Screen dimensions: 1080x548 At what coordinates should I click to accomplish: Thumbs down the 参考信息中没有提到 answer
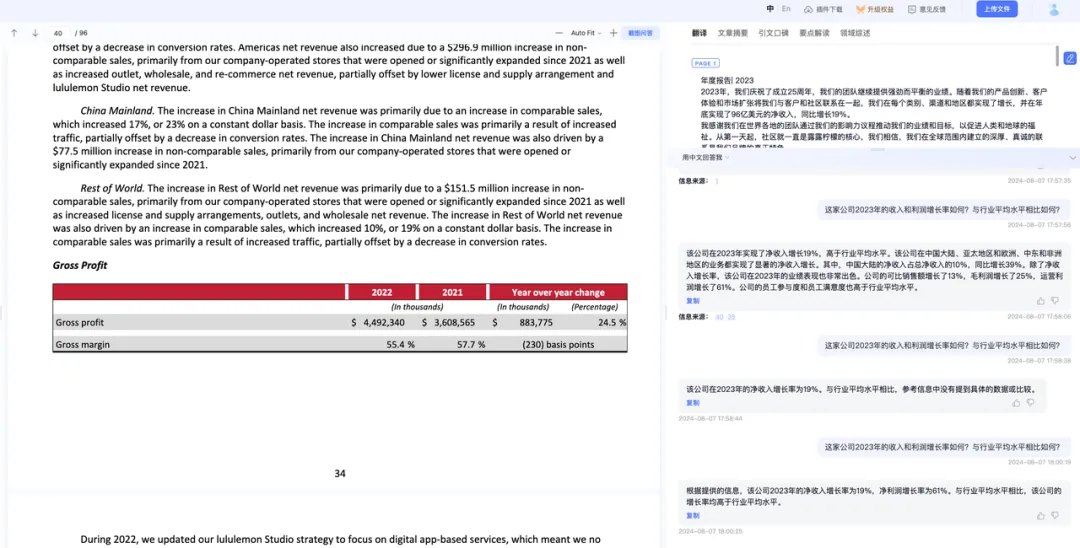pyautogui.click(x=1030, y=403)
